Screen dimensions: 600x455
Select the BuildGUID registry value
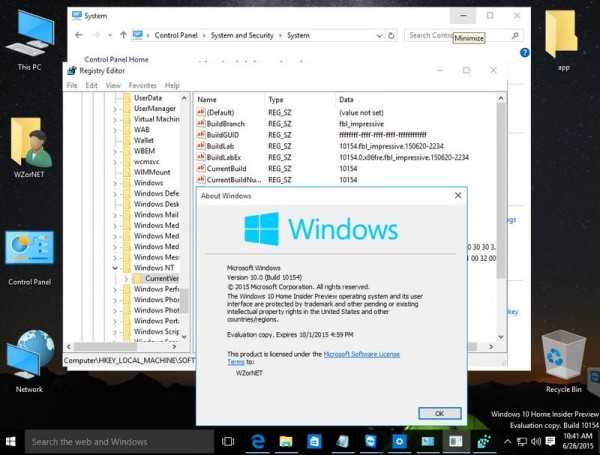pyautogui.click(x=223, y=135)
